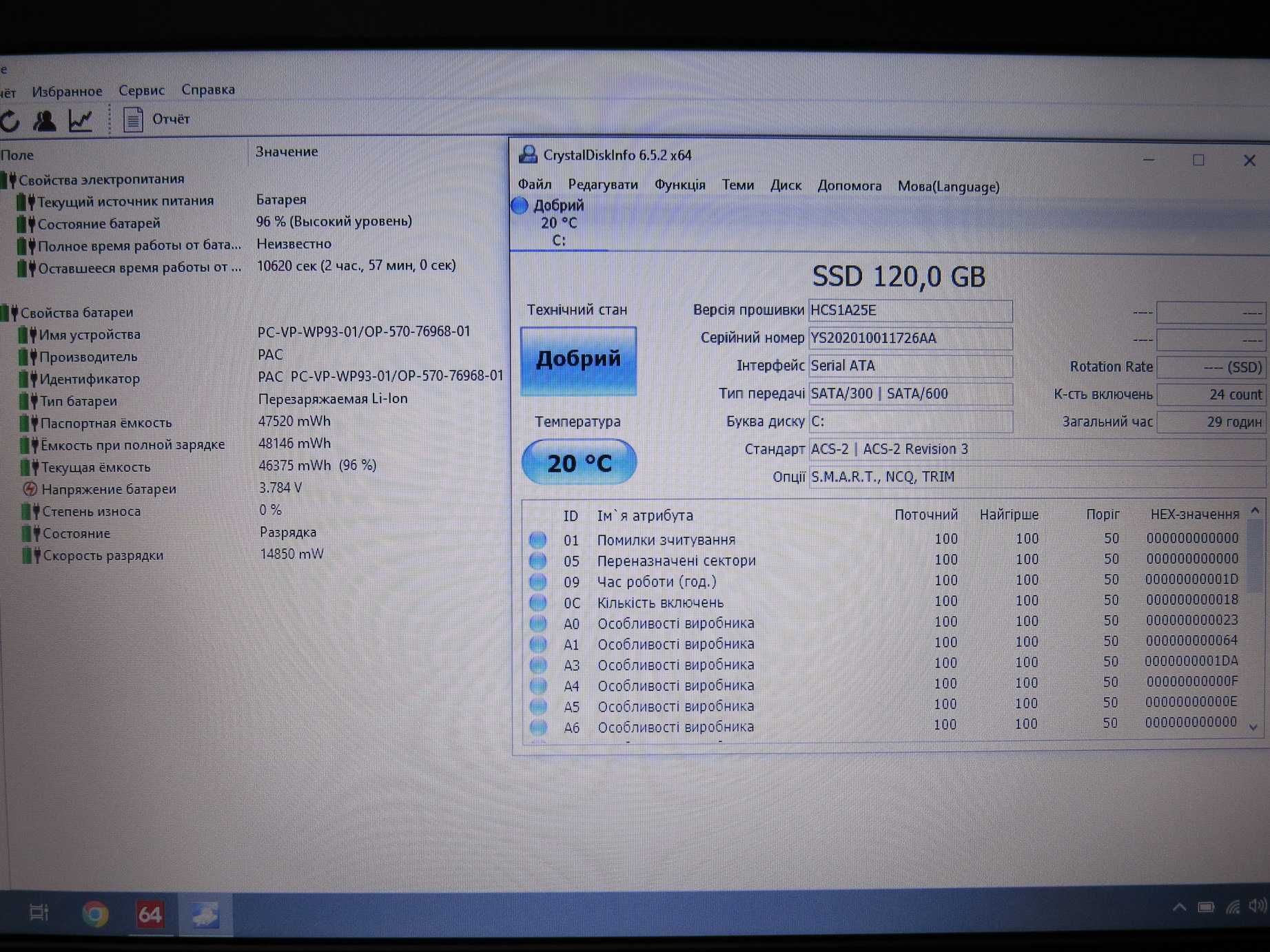Switch to AIDA64 in the taskbar
Viewport: 1270px width, 952px height.
tap(150, 915)
